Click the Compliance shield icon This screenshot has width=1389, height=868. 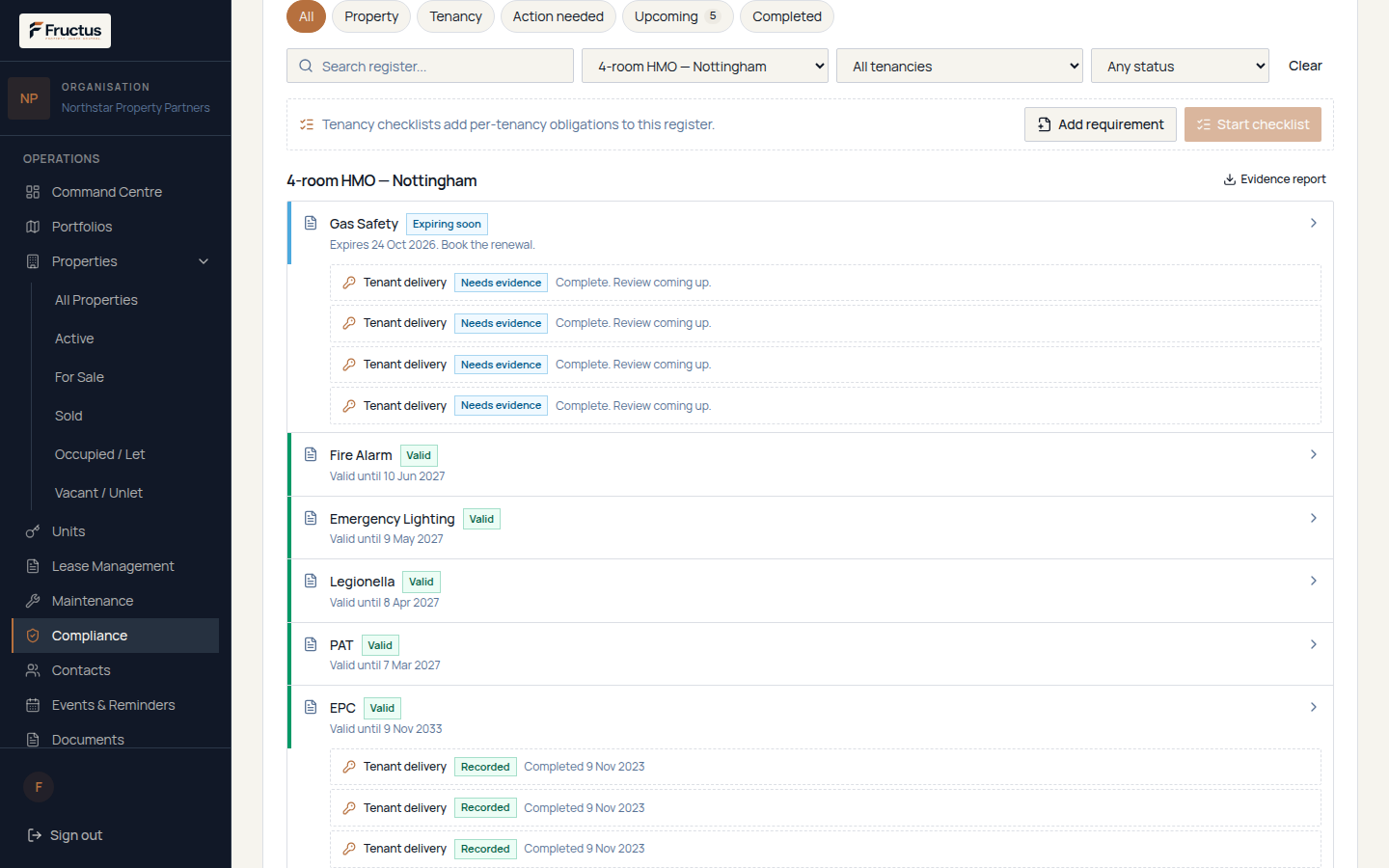point(33,636)
